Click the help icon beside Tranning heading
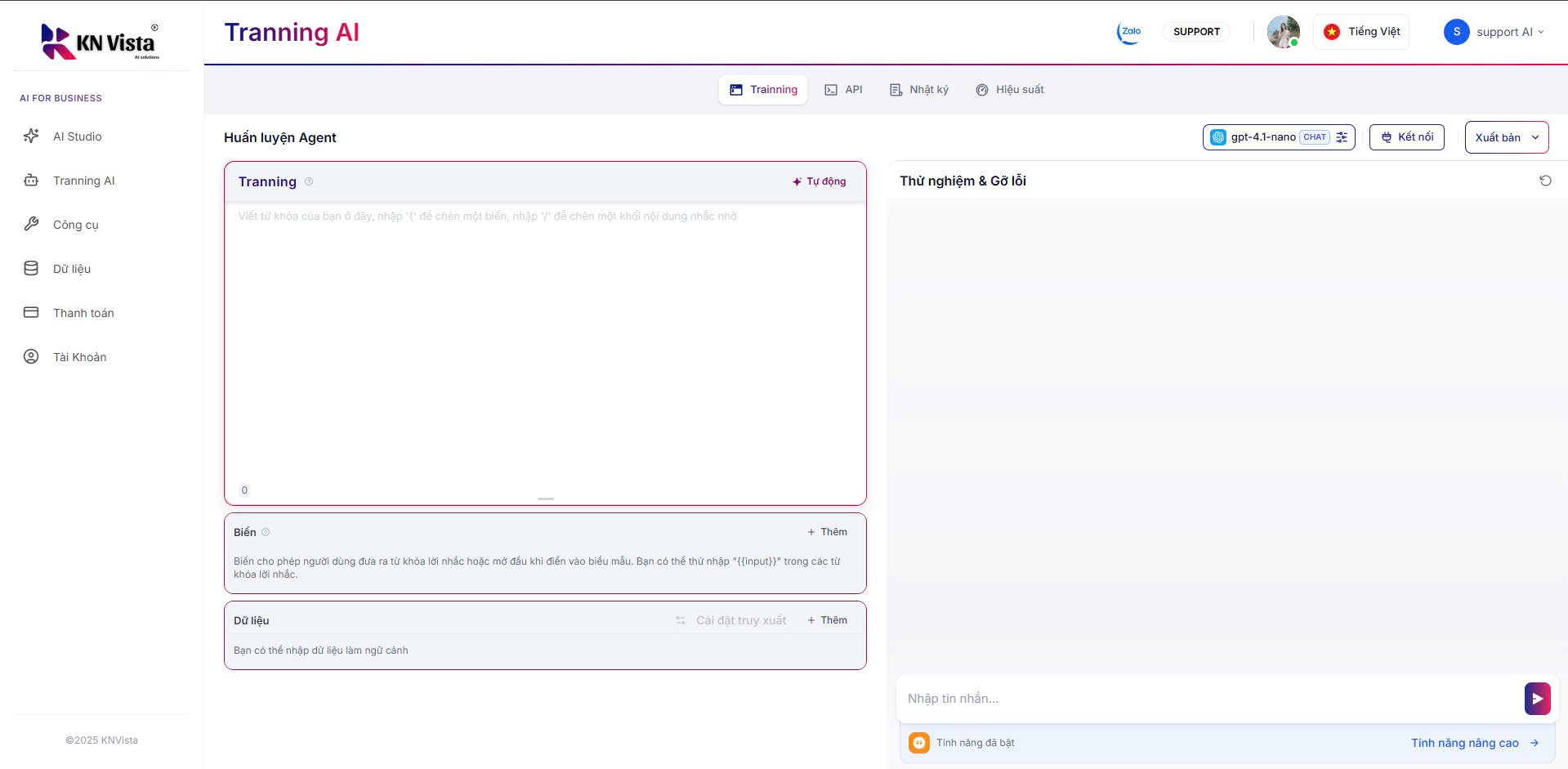 click(x=309, y=181)
